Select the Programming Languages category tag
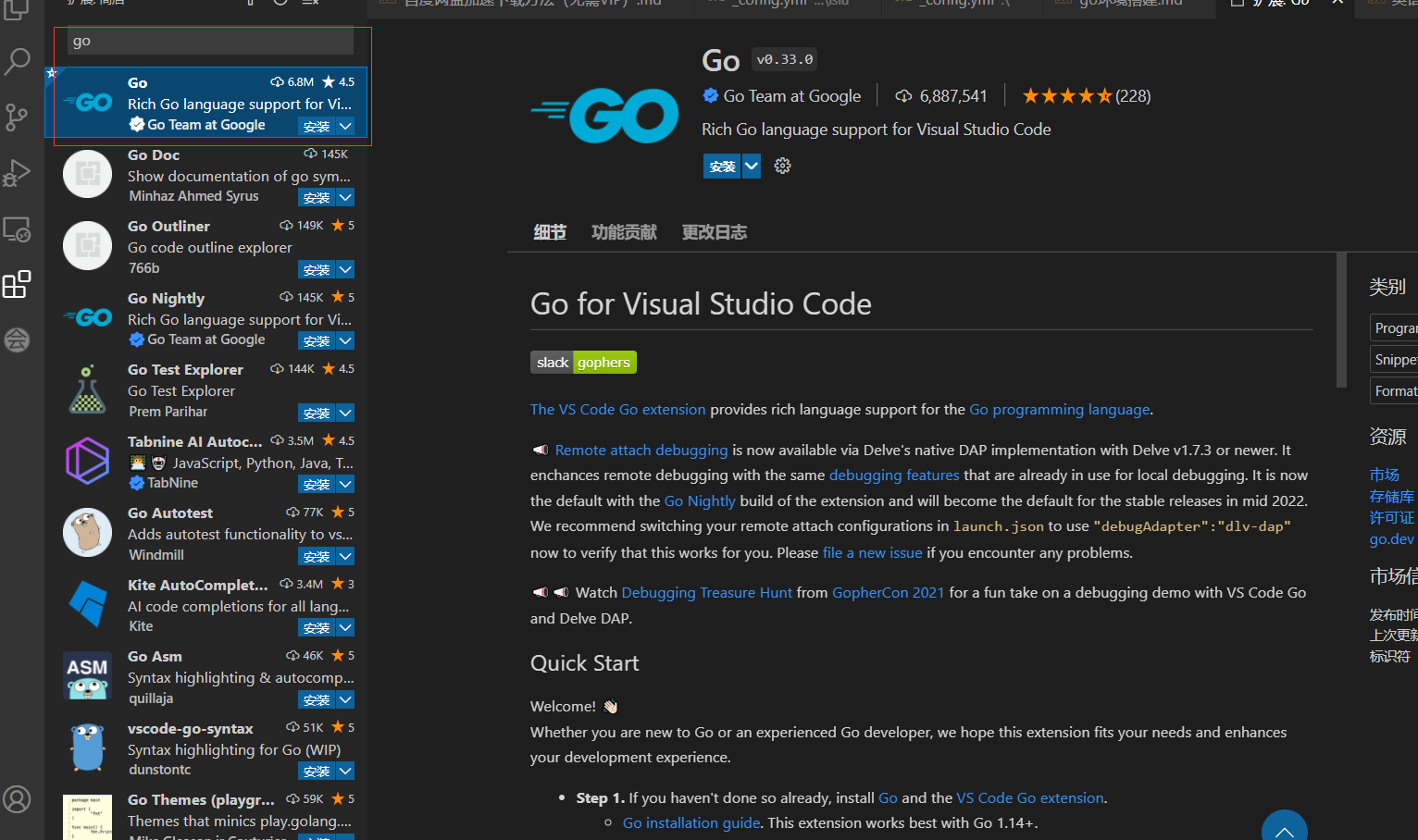The width and height of the screenshot is (1418, 840). pos(1394,327)
